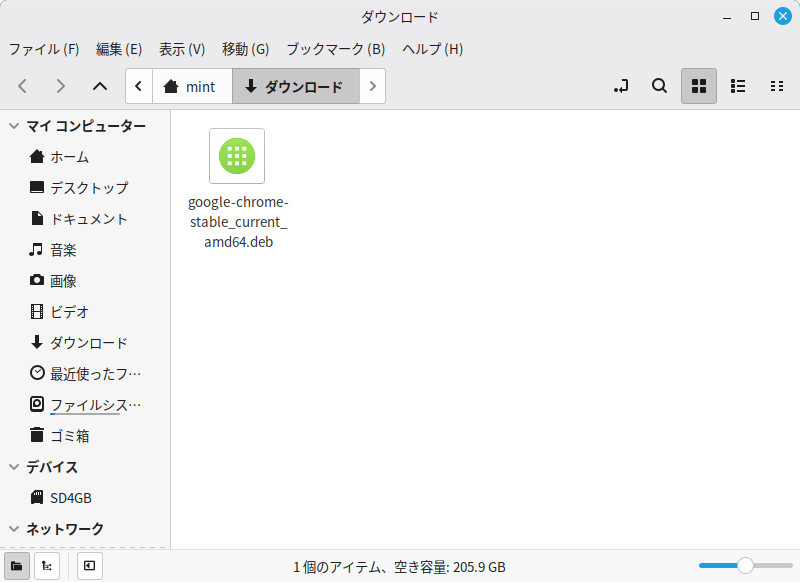Click the search magnifier icon
This screenshot has width=800, height=582.
tap(659, 86)
